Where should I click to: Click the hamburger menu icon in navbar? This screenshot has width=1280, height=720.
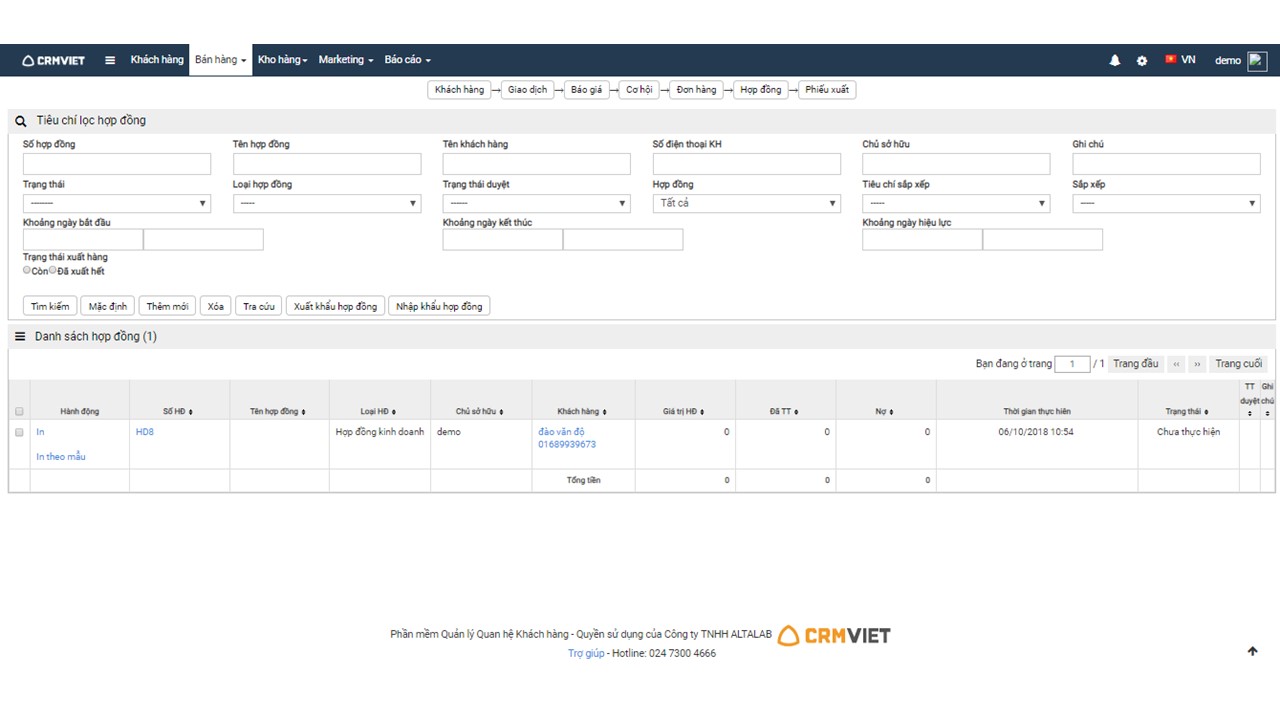(x=110, y=60)
